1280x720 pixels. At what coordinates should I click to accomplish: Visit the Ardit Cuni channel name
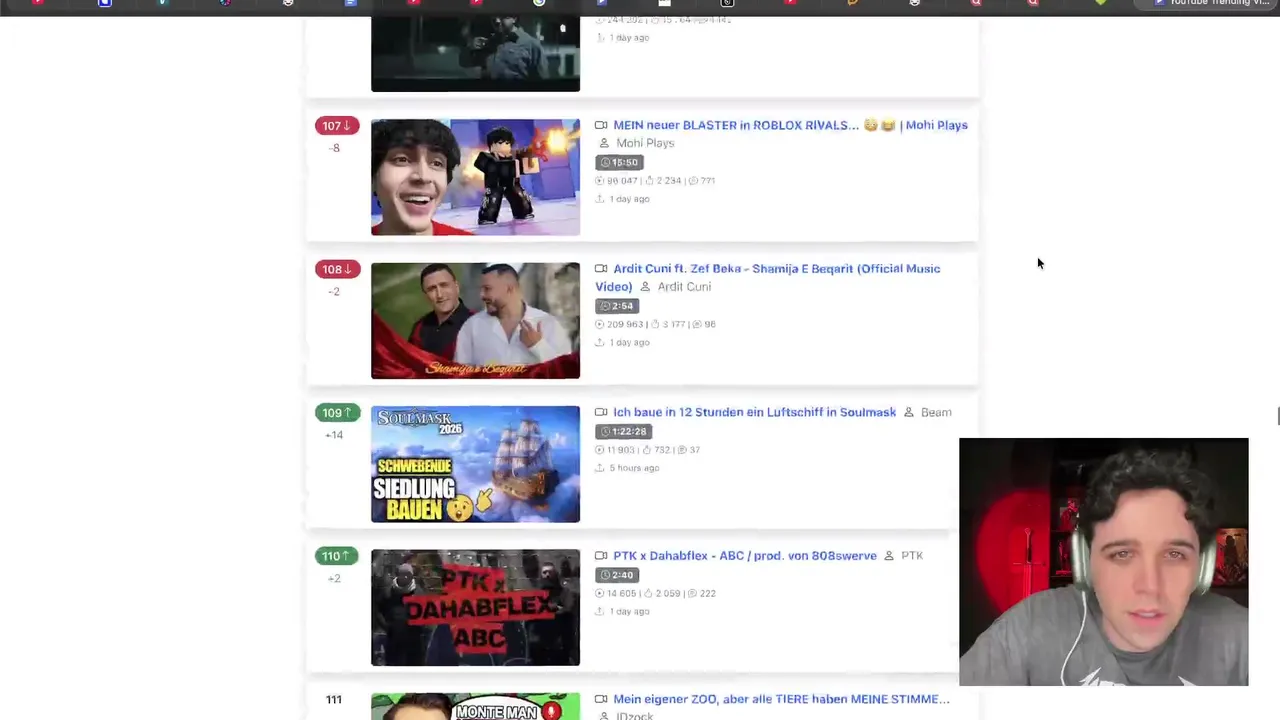tap(684, 287)
